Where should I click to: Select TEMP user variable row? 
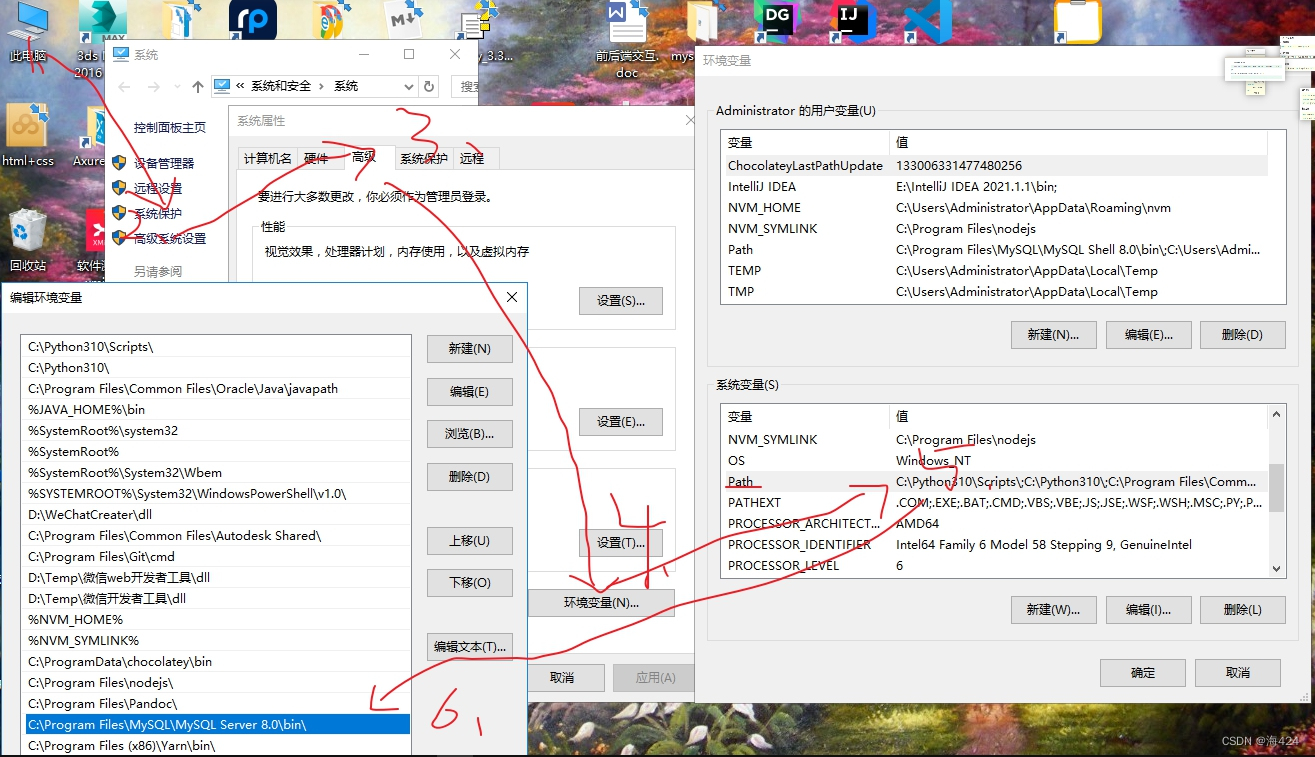tap(996, 270)
